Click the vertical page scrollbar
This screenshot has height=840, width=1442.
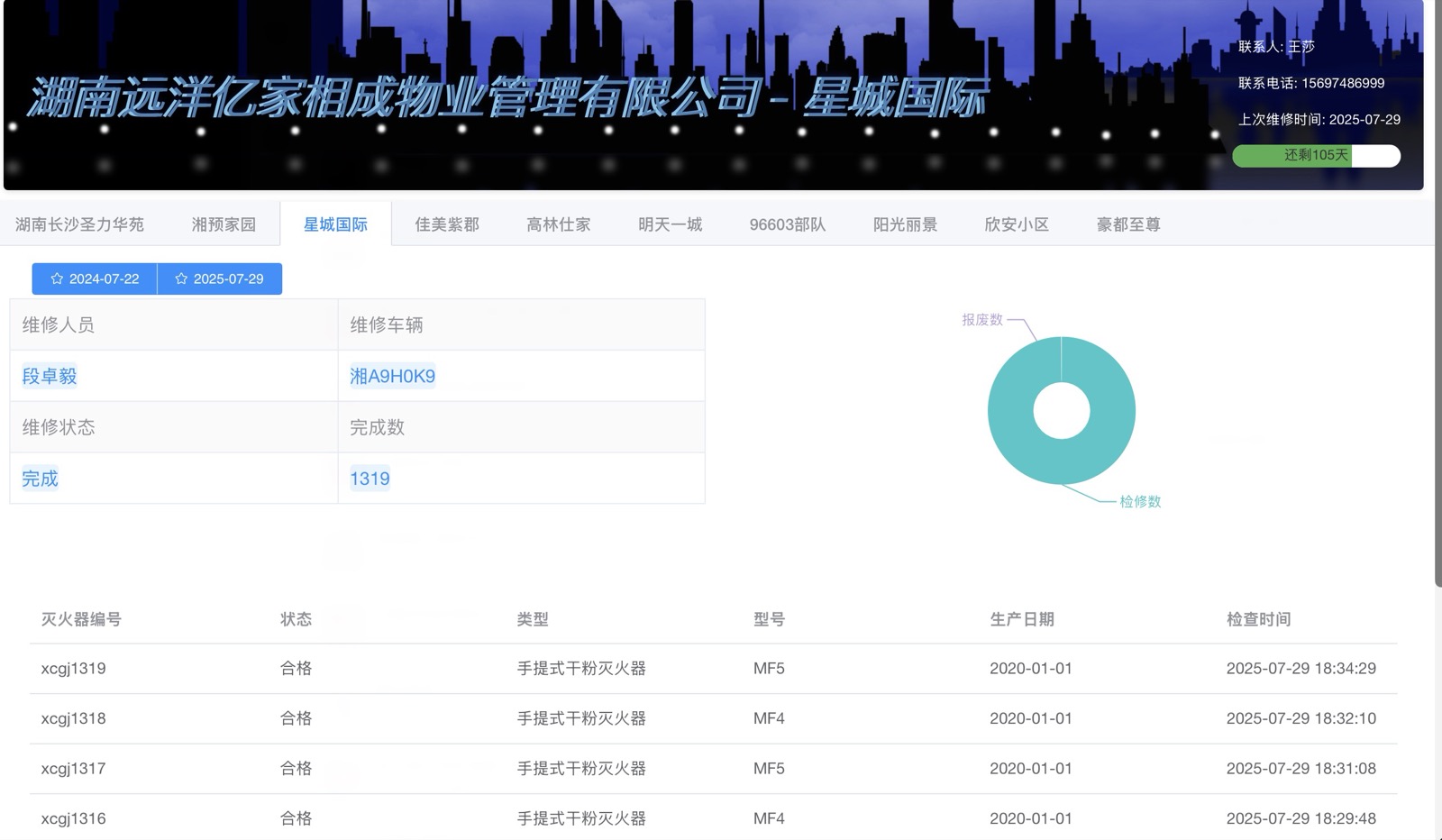pyautogui.click(x=1437, y=293)
